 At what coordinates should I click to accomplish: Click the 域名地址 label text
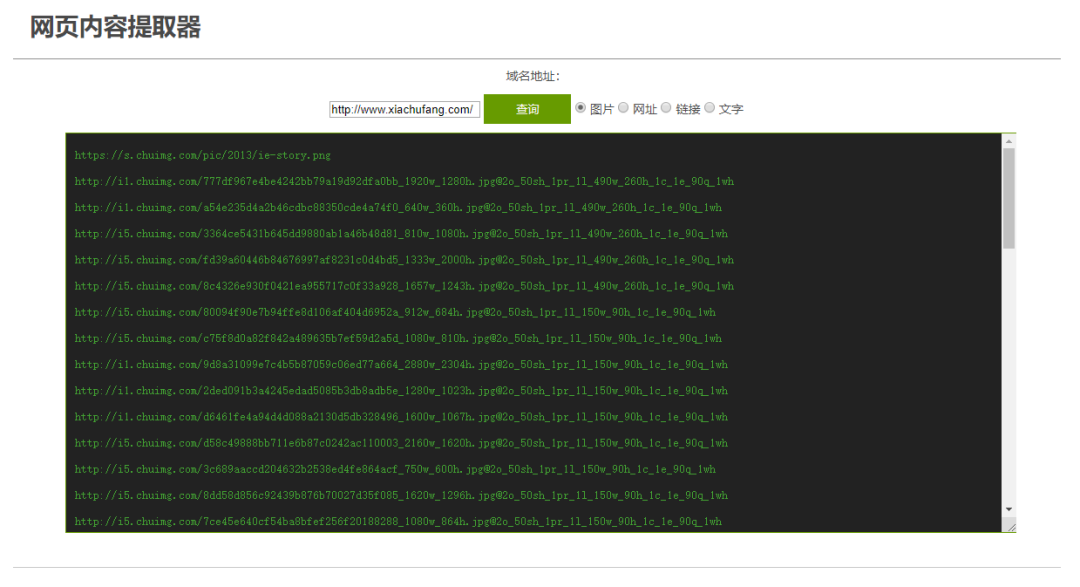pos(533,76)
